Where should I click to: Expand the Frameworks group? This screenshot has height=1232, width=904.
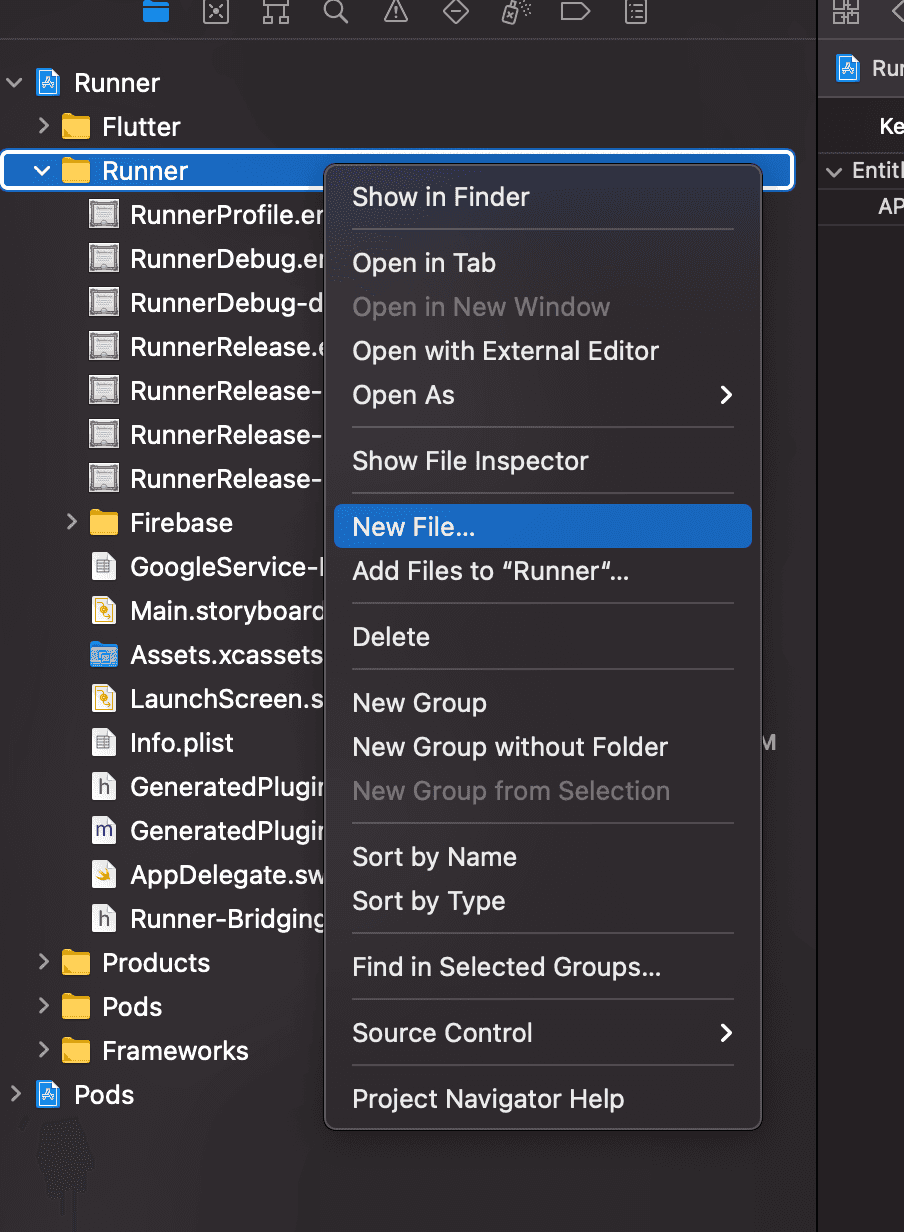pos(43,1051)
